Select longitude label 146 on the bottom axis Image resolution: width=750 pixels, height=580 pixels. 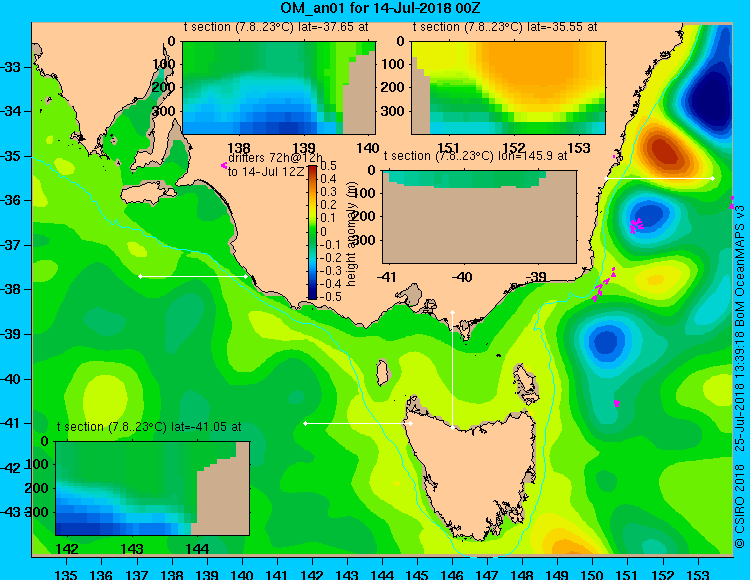452,574
